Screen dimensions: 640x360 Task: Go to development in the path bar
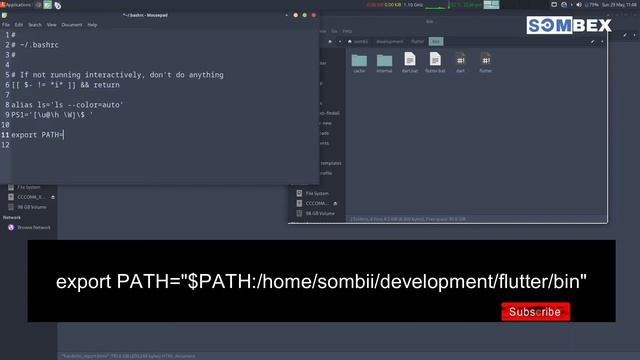point(389,42)
